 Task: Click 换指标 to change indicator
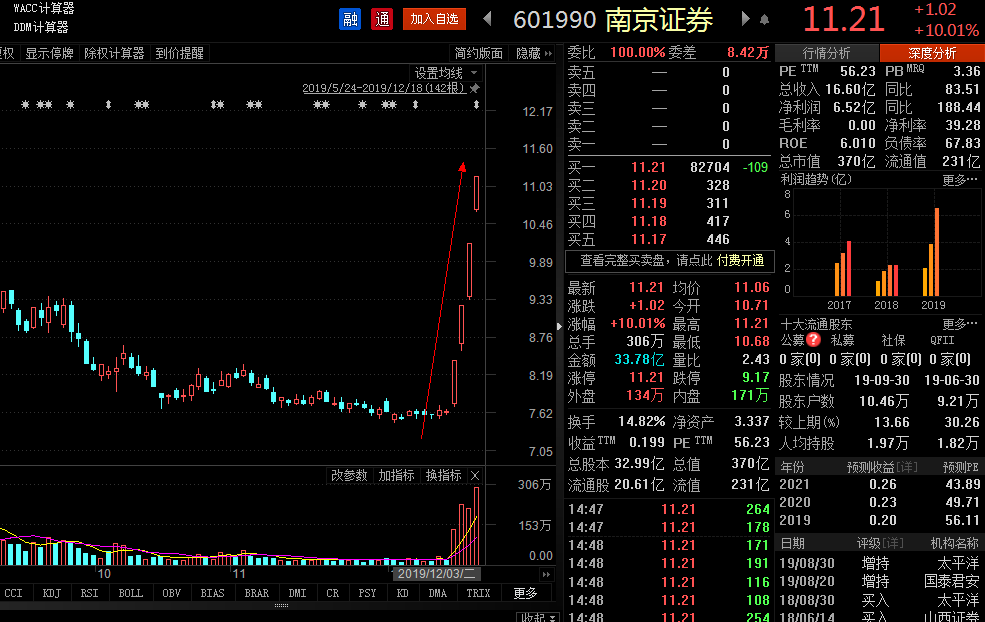pyautogui.click(x=444, y=476)
